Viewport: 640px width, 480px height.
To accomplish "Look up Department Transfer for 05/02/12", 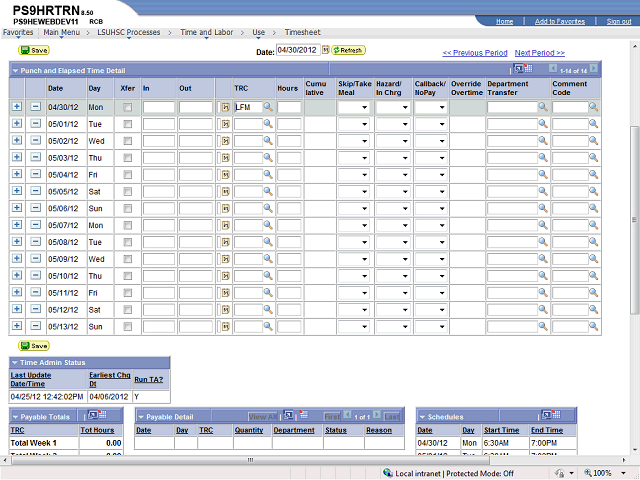I will [543, 141].
